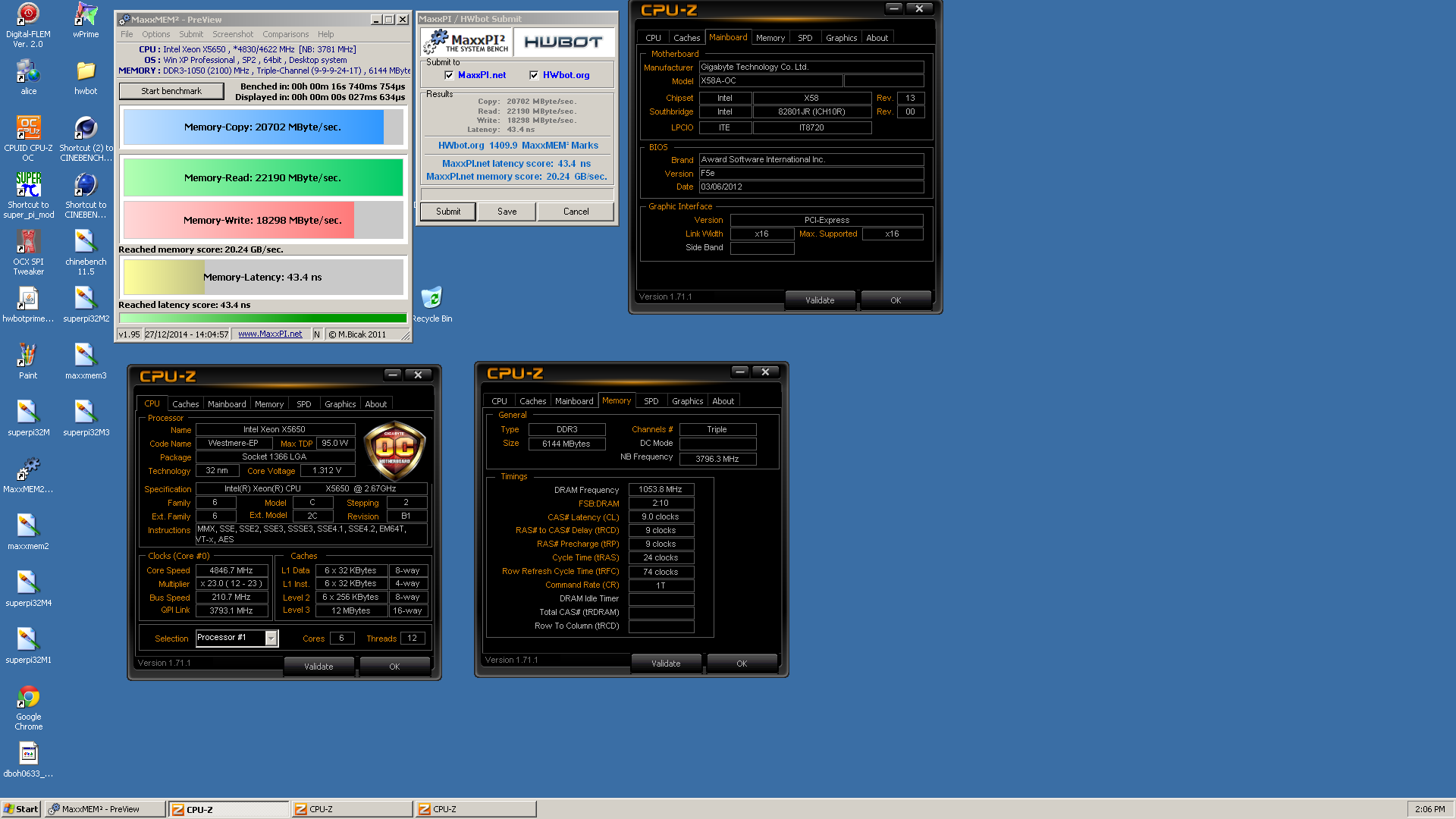The height and width of the screenshot is (819, 1456).
Task: Open chinebench 11.5 desktop file
Action: tap(86, 252)
